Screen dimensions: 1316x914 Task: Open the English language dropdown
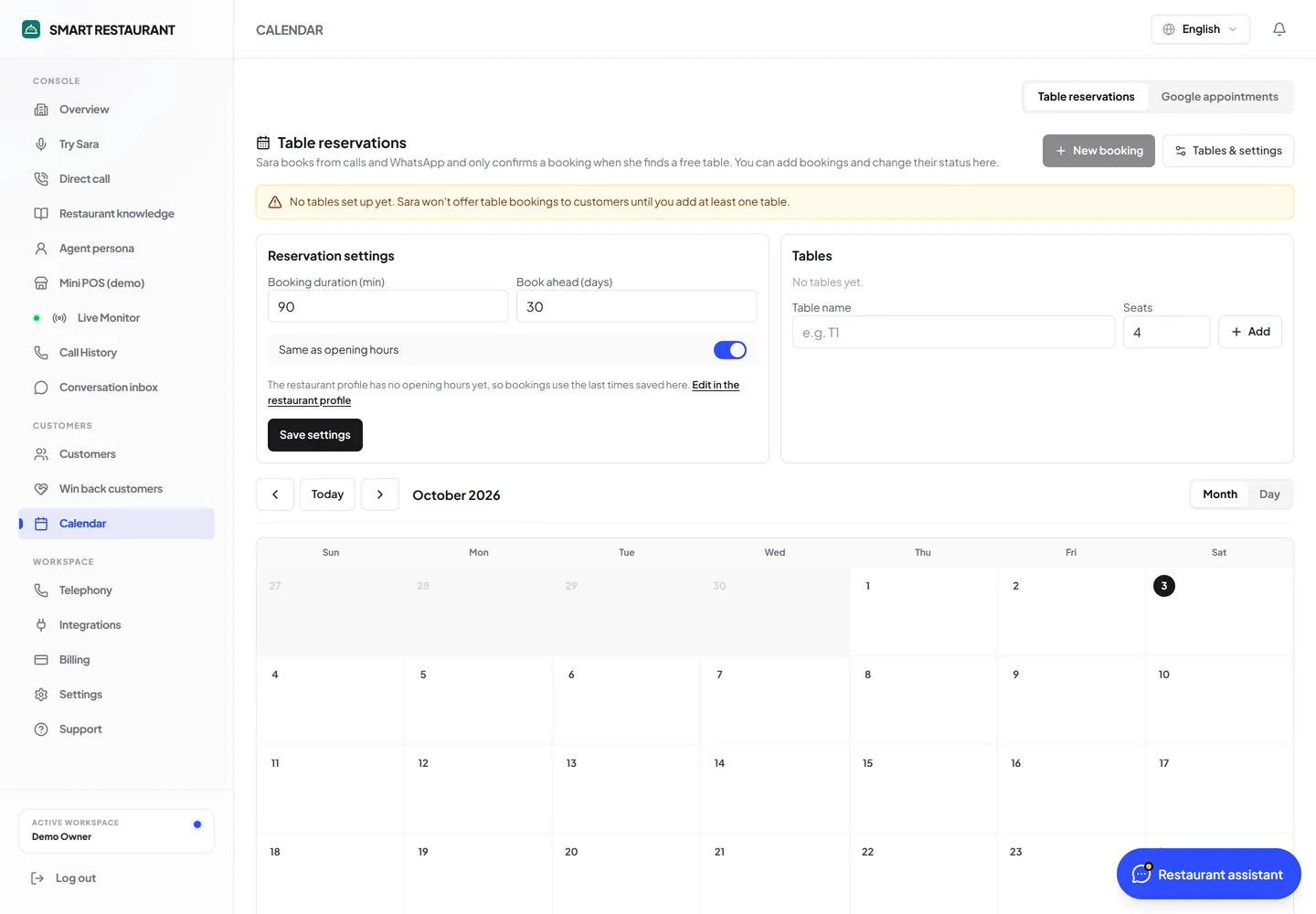tap(1200, 29)
